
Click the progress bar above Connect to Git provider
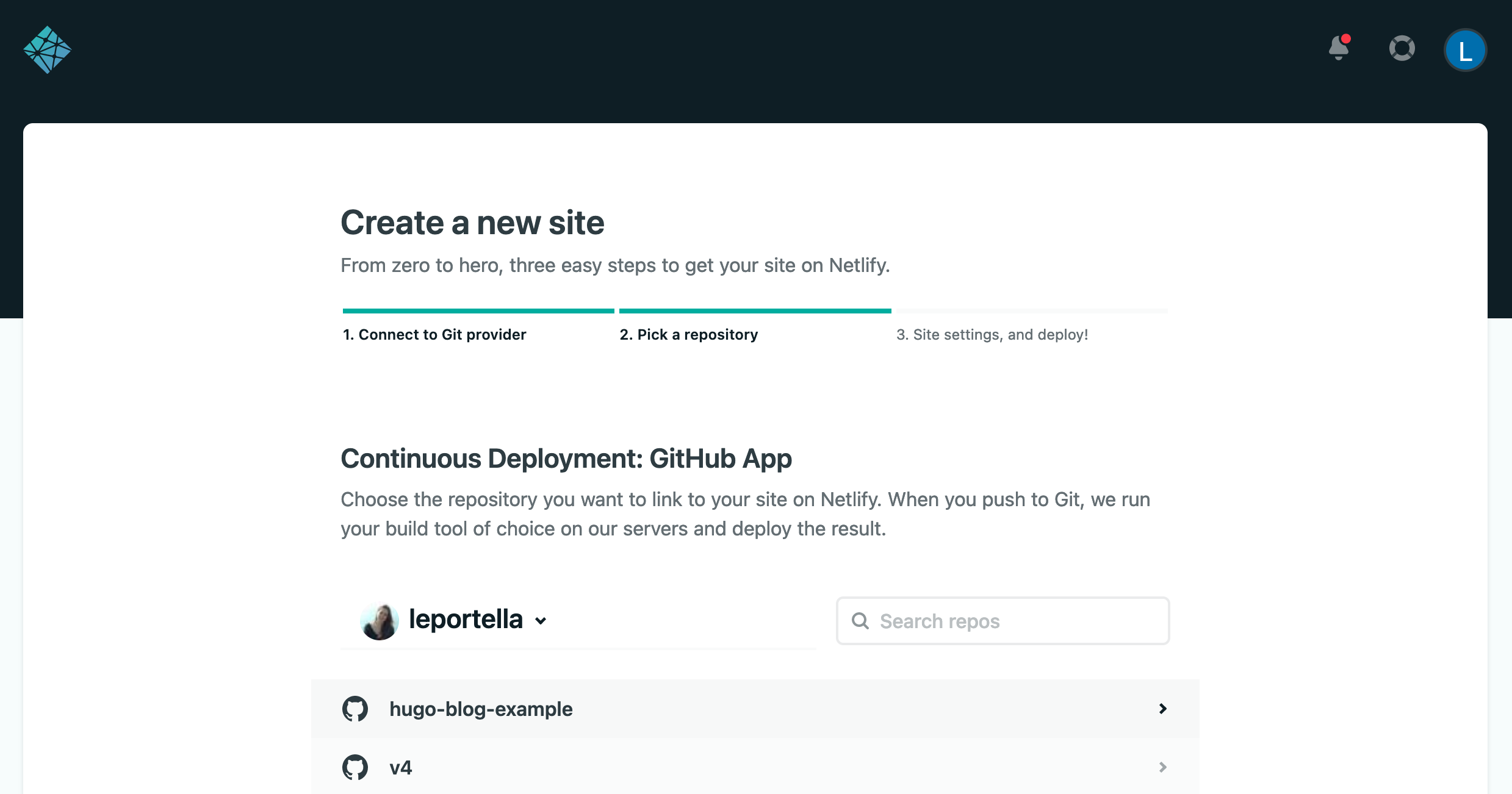click(478, 311)
